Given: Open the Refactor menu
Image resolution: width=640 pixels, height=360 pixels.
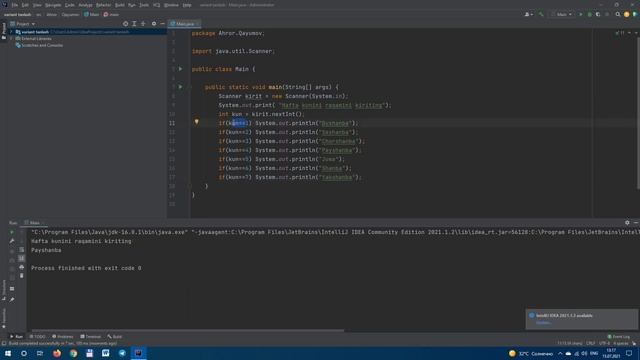Looking at the screenshot, I should pyautogui.click(x=103, y=5).
